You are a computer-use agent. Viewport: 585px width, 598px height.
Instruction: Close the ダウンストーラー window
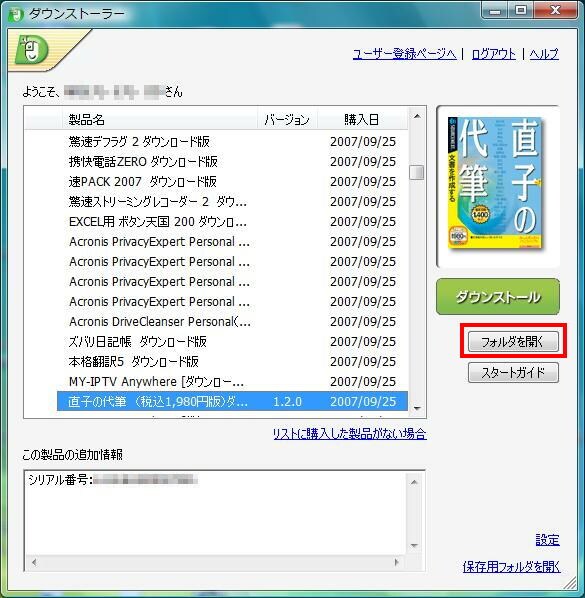(x=555, y=11)
